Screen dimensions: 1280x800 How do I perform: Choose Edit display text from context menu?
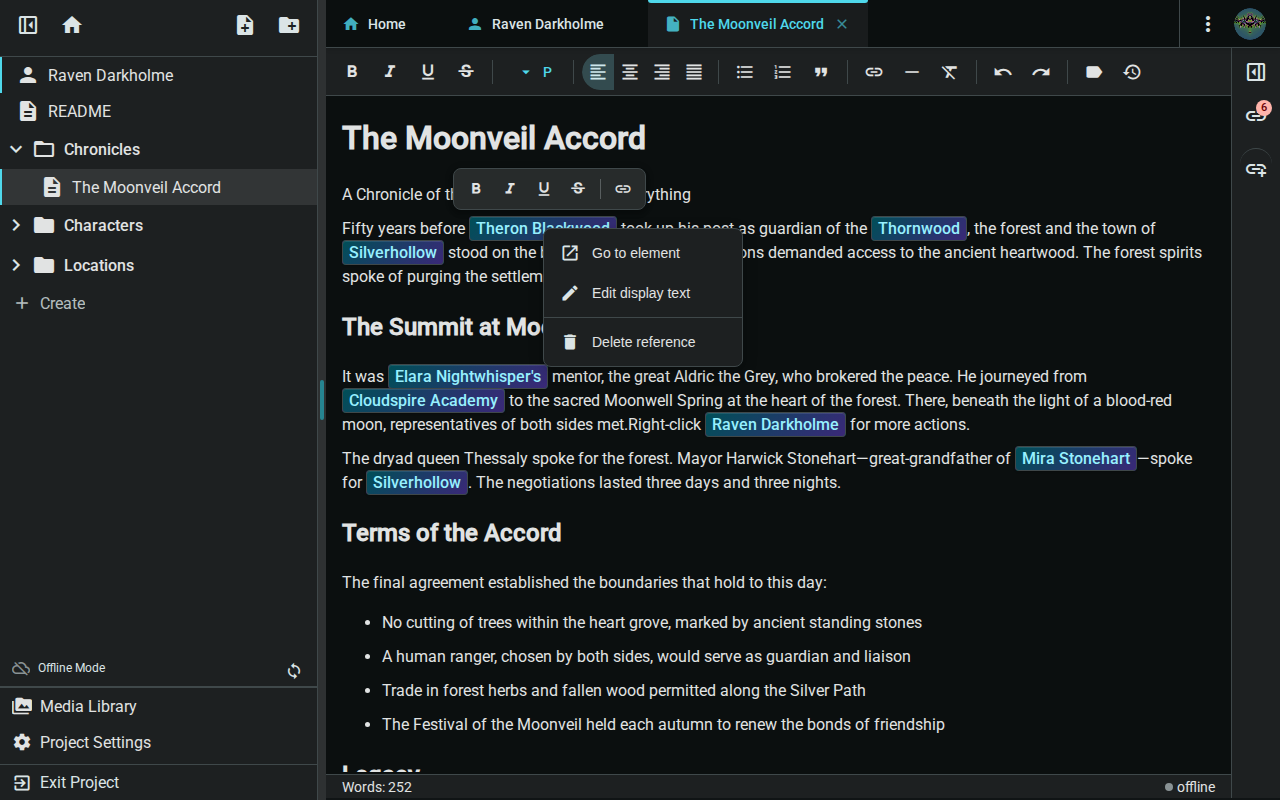(x=640, y=293)
